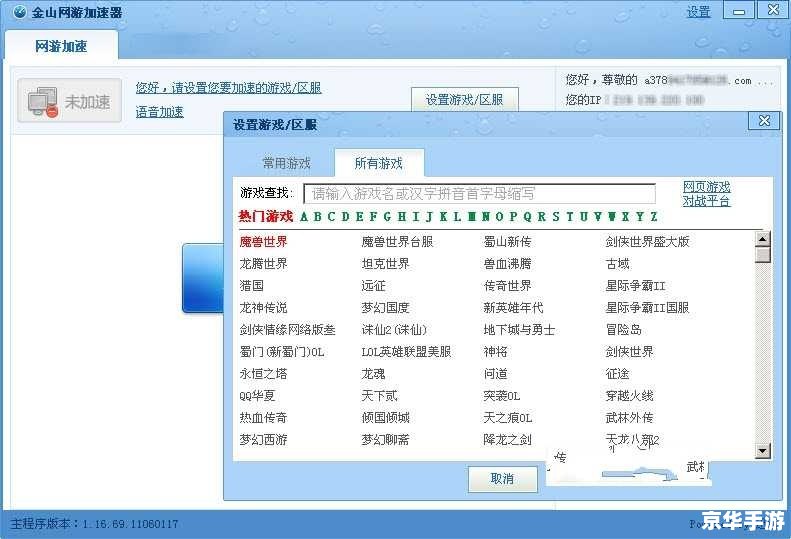Viewport: 791px width, 539px height.
Task: Select 永恒之塔 game
Action: click(x=263, y=373)
